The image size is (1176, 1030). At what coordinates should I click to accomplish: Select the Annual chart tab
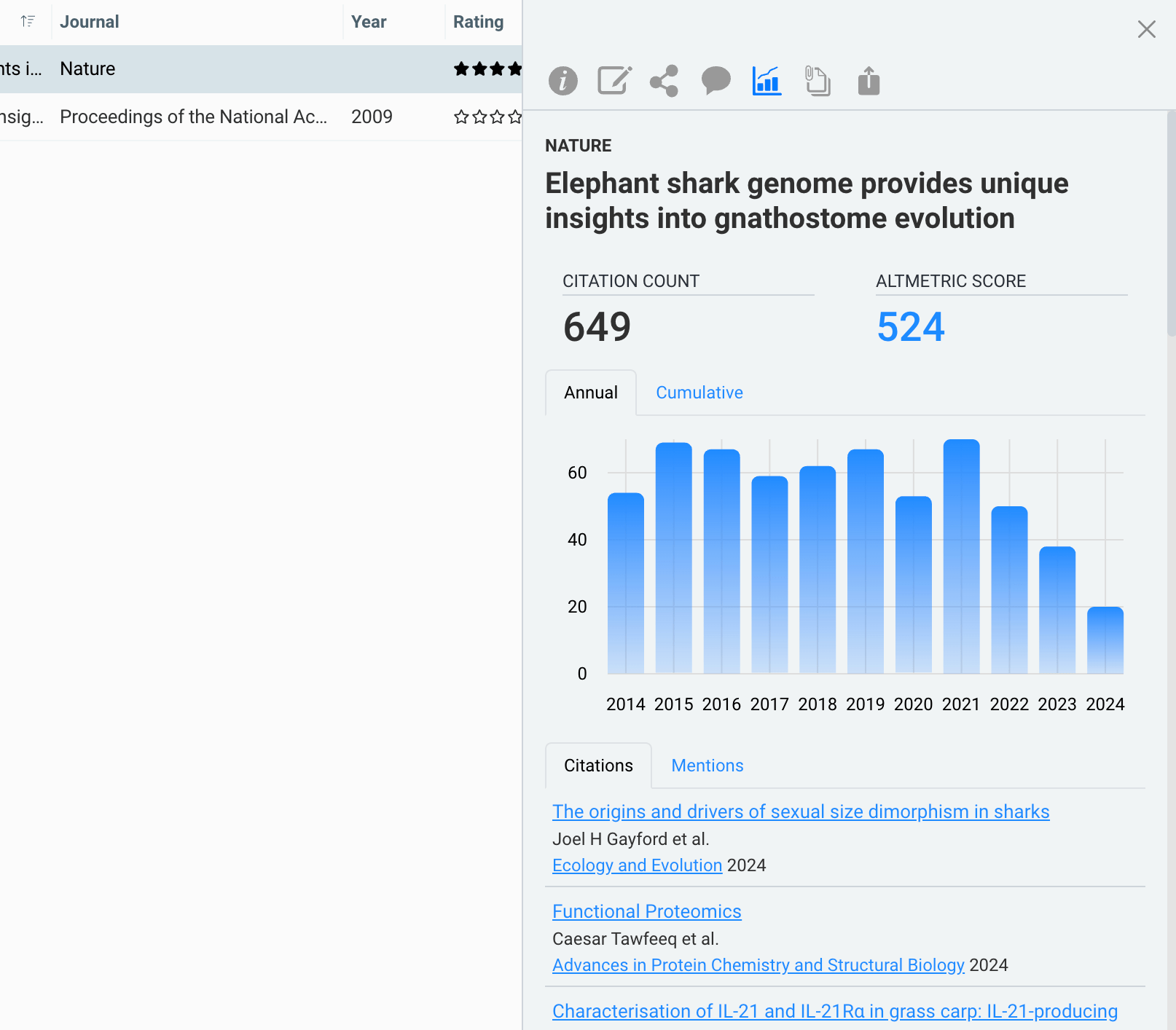(x=590, y=393)
